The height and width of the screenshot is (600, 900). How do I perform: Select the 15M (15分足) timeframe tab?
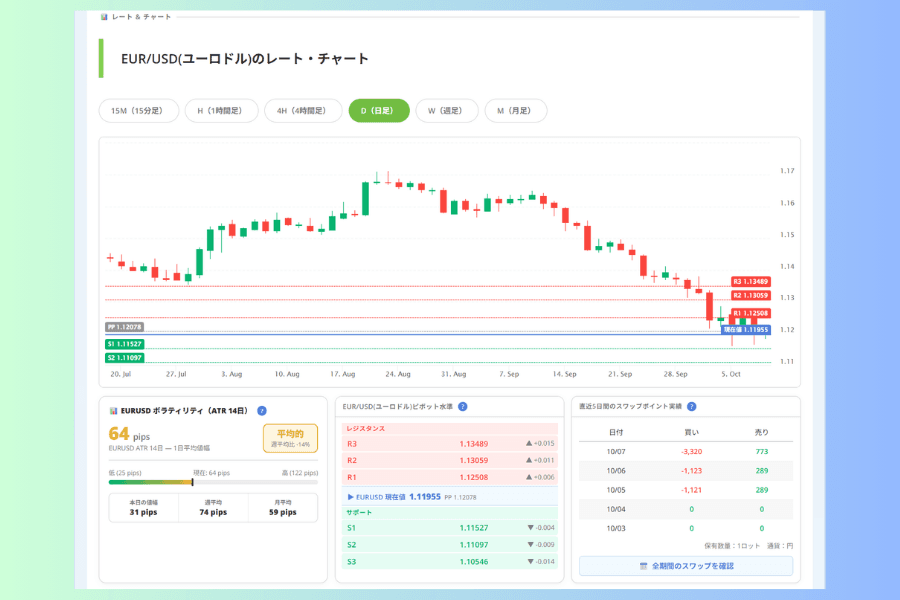pos(138,111)
